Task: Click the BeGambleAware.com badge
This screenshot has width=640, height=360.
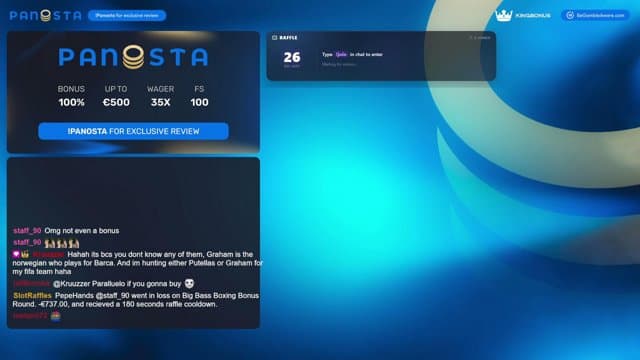Action: pos(595,16)
